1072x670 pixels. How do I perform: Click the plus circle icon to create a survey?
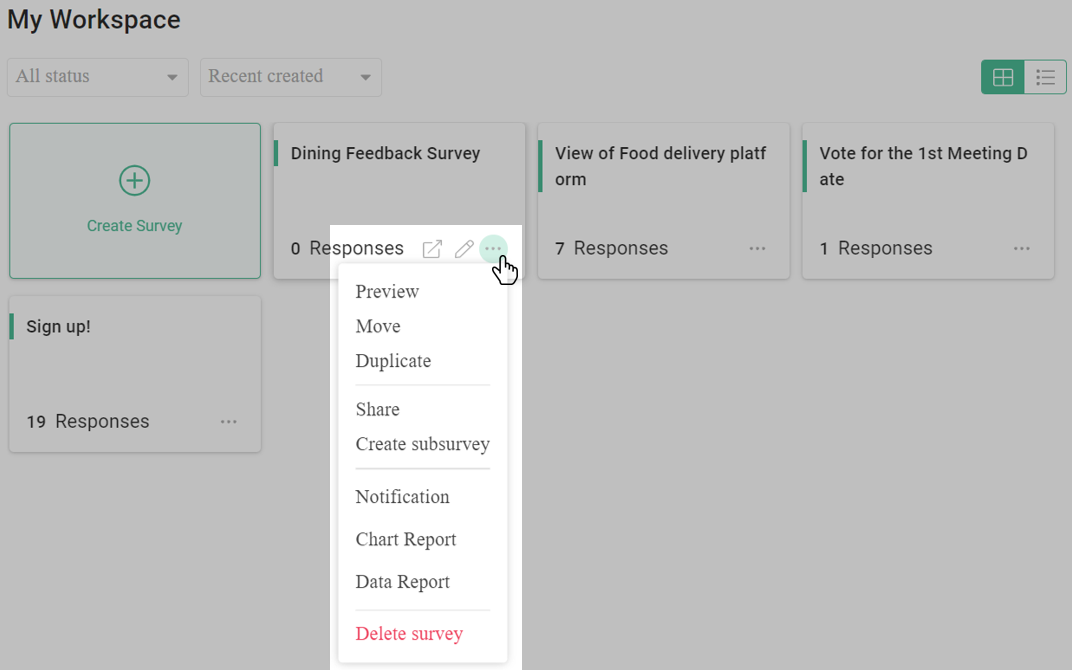click(134, 180)
